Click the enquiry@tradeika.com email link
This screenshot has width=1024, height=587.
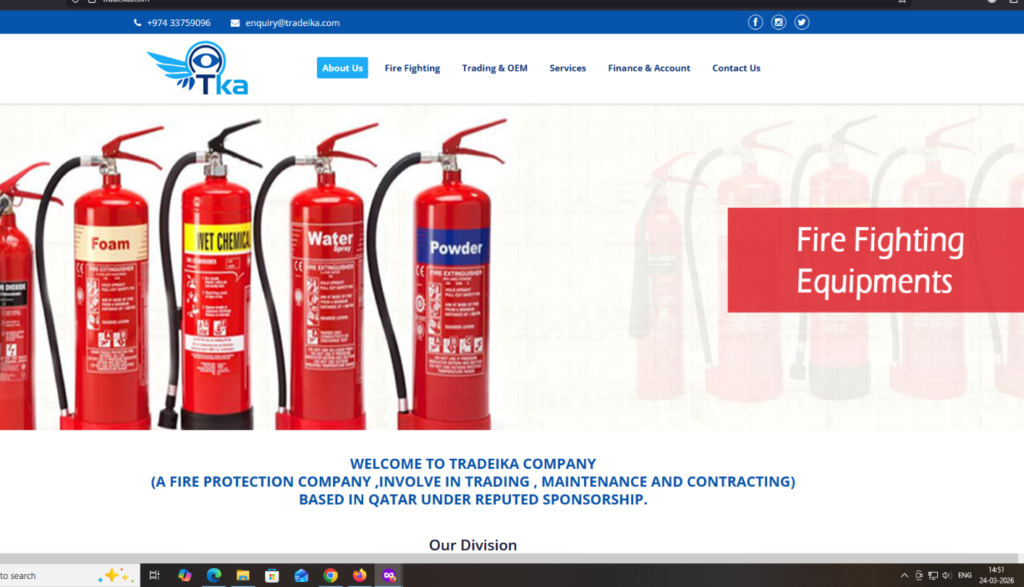pyautogui.click(x=292, y=22)
